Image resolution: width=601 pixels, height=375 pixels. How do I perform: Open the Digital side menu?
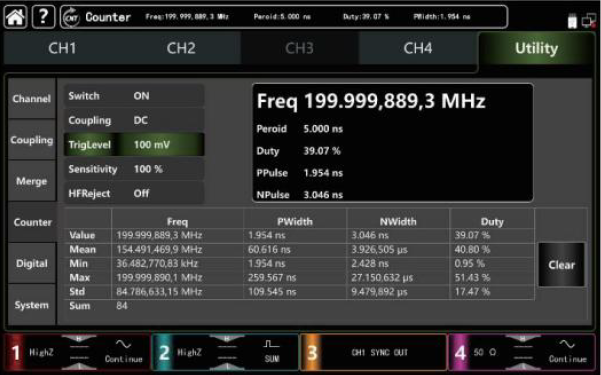tap(32, 263)
